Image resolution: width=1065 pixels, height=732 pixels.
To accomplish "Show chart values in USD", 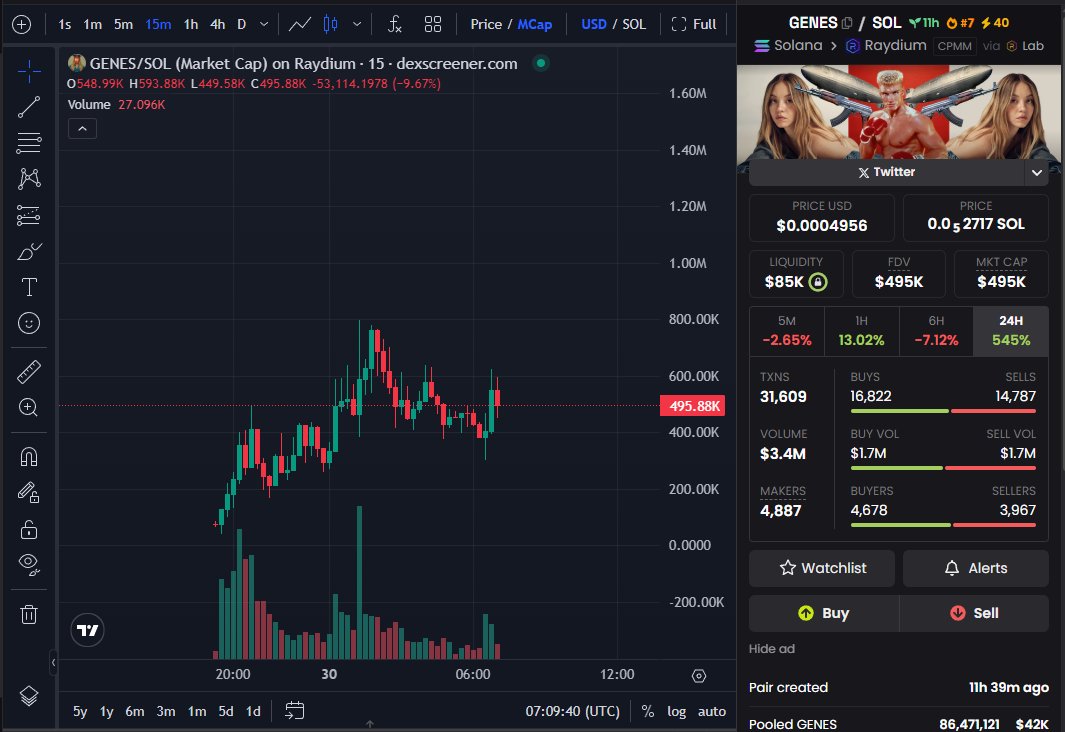I will point(594,24).
